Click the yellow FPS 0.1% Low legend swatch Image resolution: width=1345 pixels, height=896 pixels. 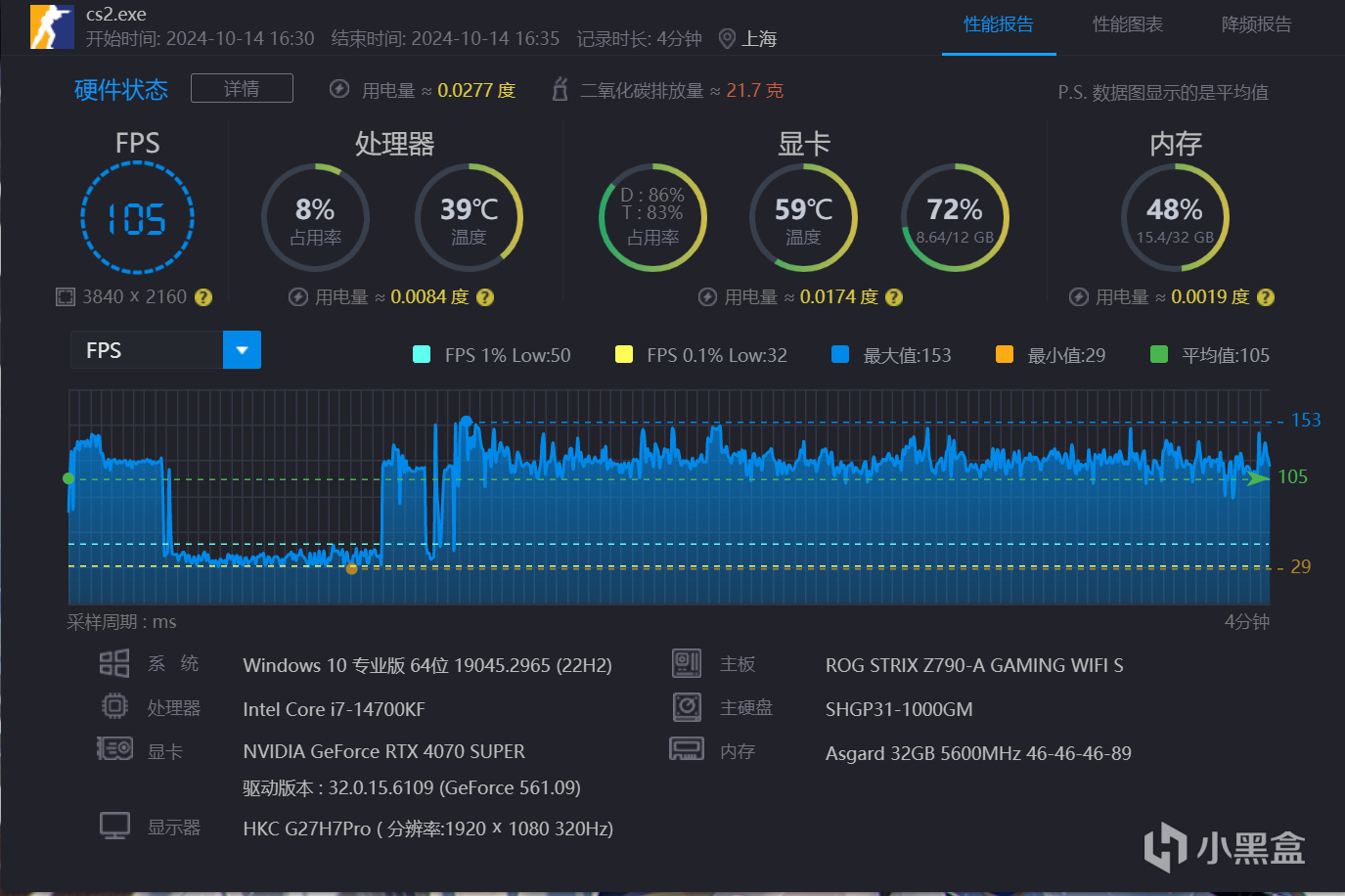point(623,354)
